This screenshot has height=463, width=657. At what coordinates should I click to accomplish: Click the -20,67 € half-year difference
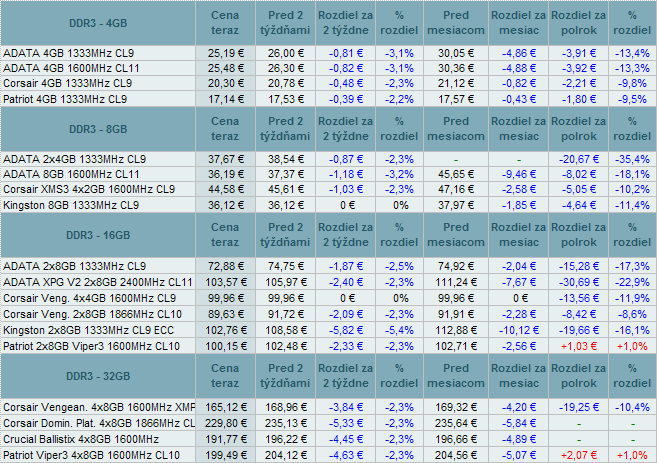pyautogui.click(x=579, y=159)
